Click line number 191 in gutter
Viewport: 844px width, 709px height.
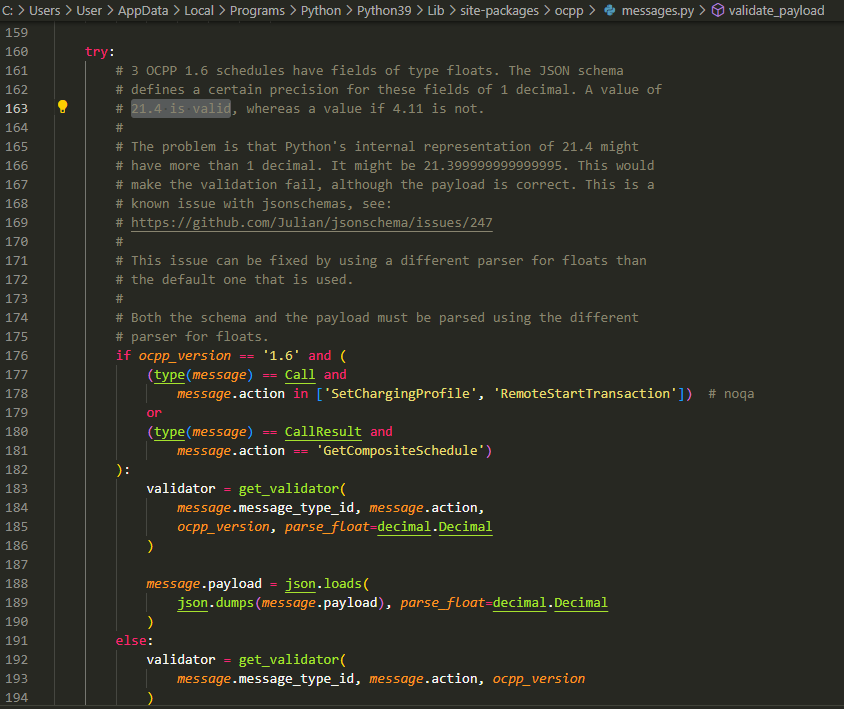[16, 640]
